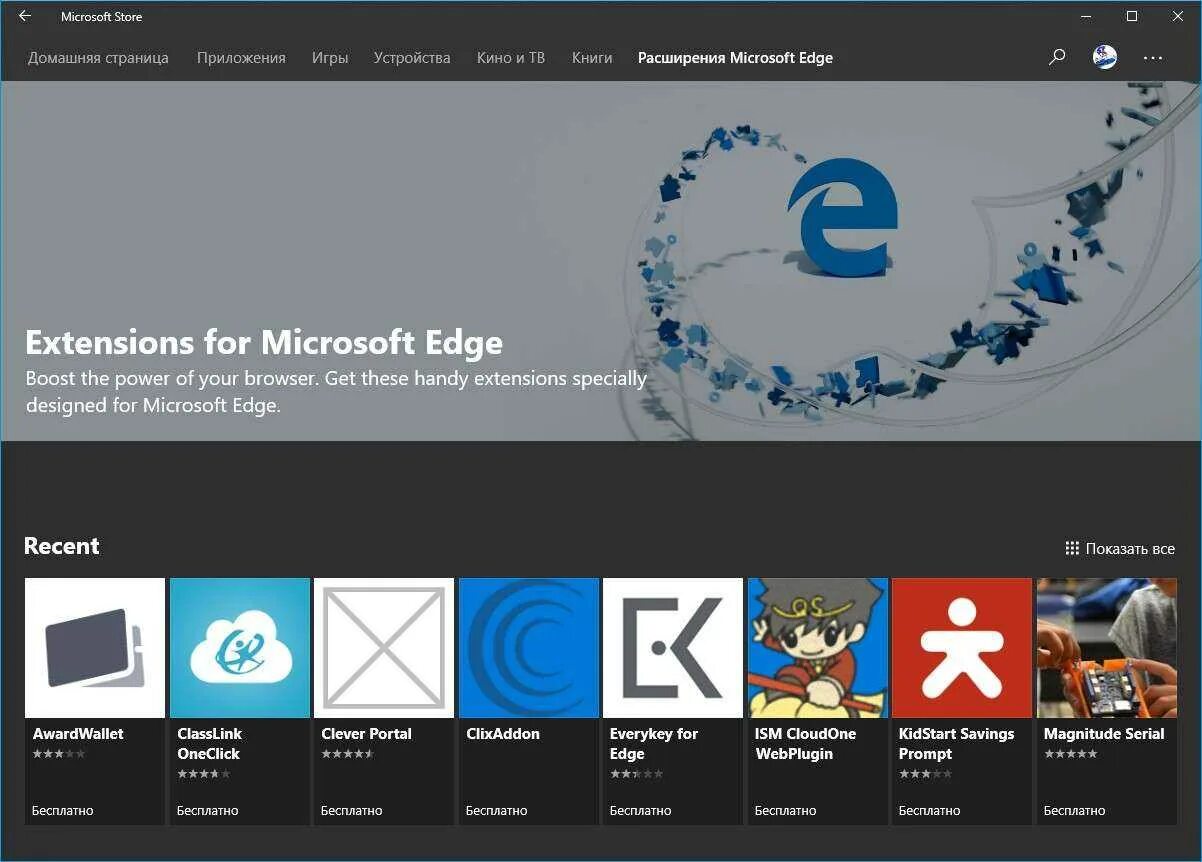
Task: Click the AwardWallet title text
Action: 78,733
